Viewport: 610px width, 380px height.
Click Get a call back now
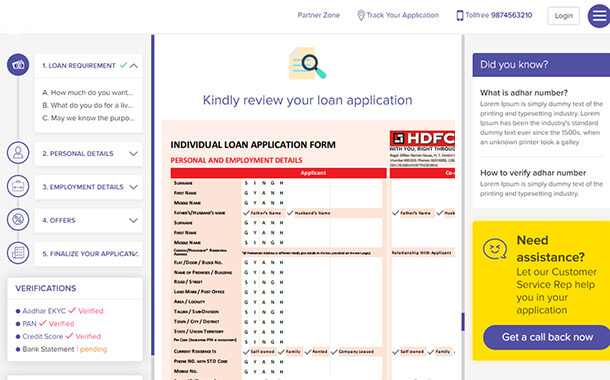[x=547, y=337]
